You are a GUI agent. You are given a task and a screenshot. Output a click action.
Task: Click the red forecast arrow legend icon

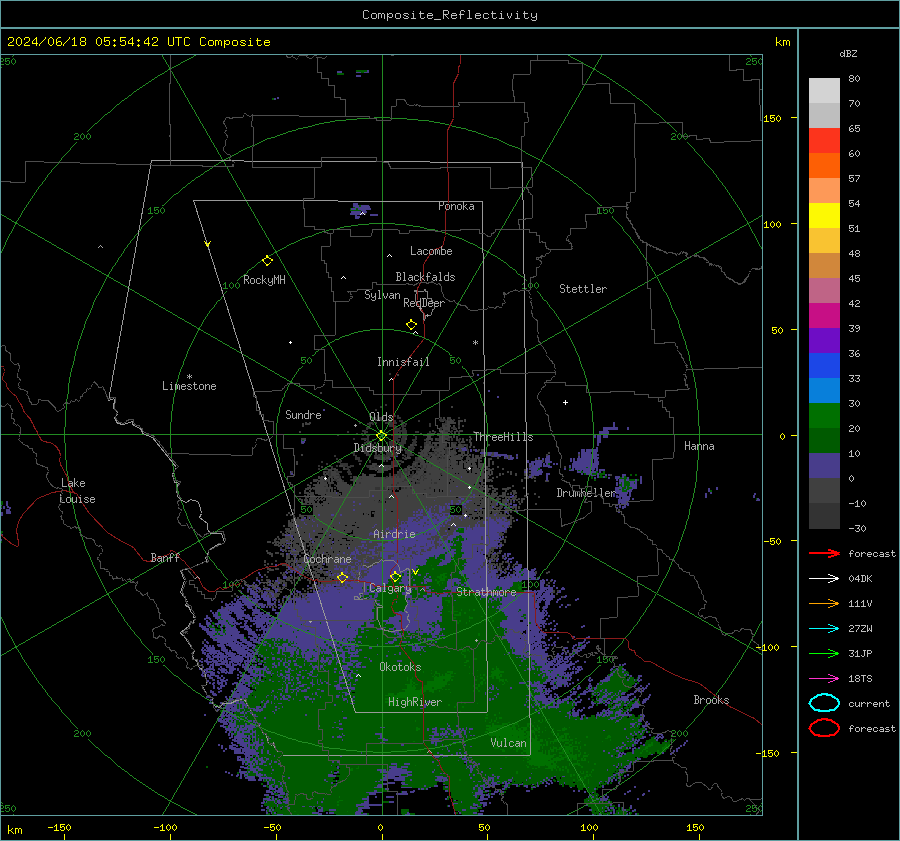click(x=824, y=553)
